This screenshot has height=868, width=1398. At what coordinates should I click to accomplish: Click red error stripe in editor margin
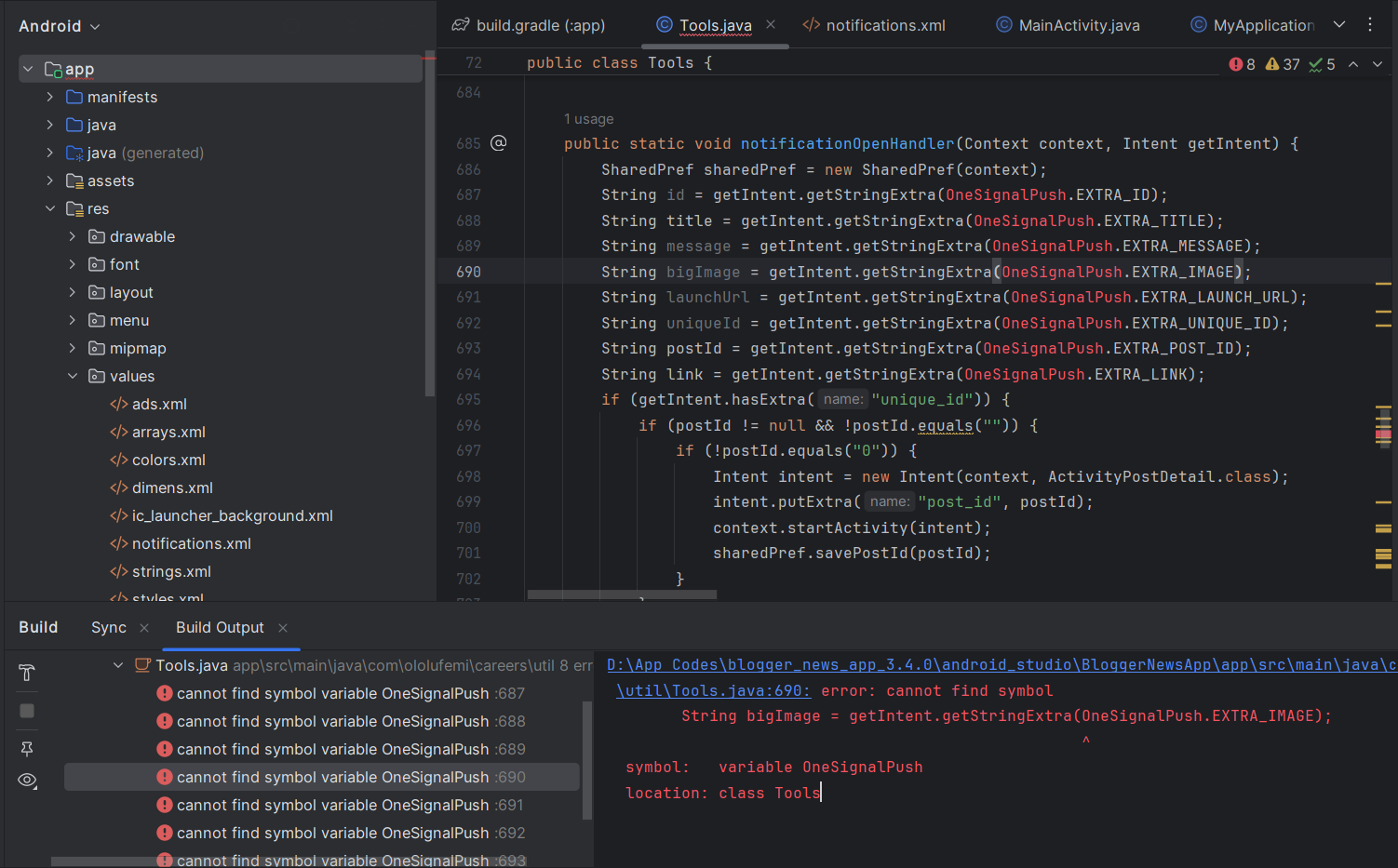click(1383, 434)
